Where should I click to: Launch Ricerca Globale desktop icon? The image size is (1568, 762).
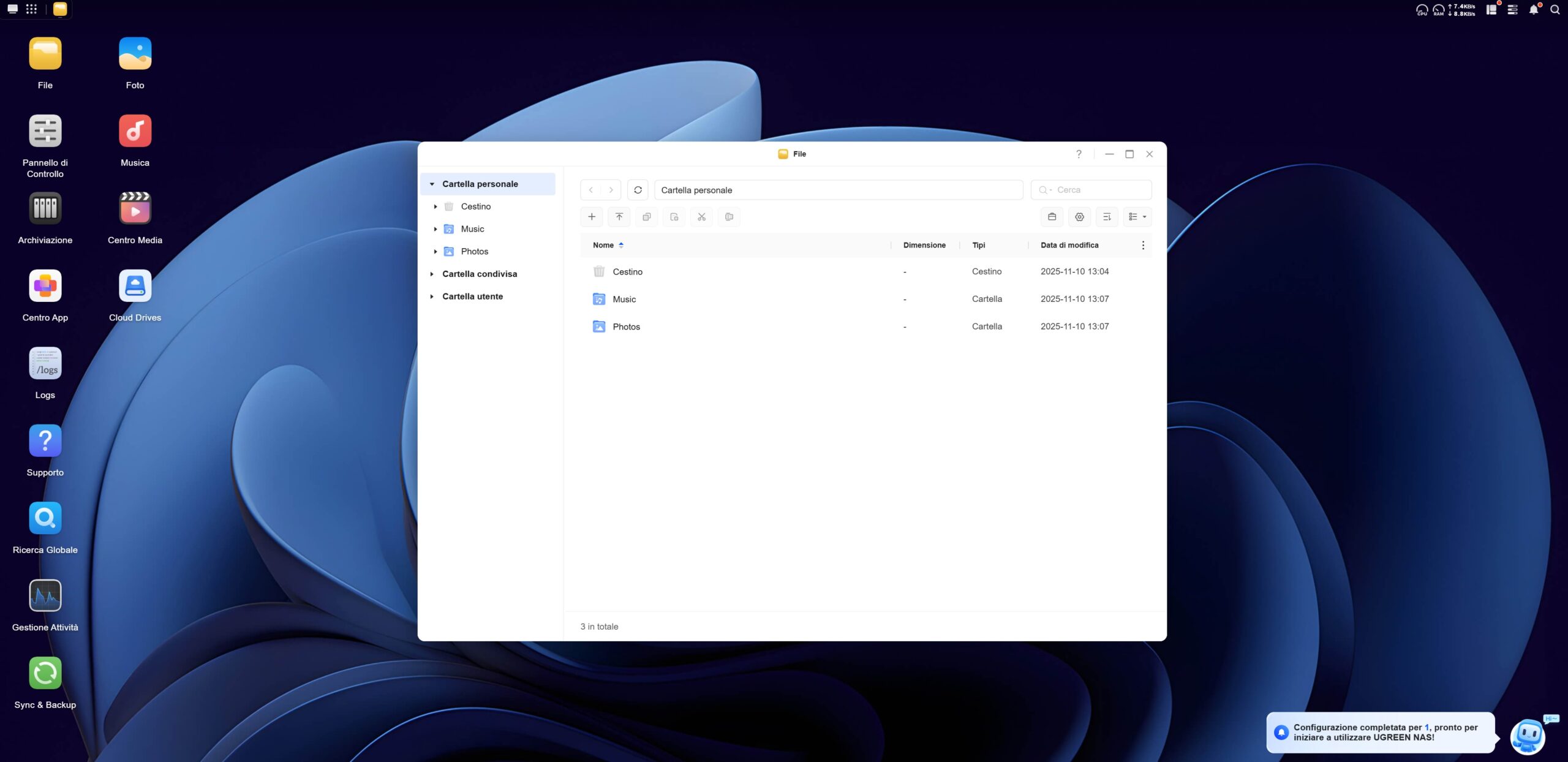coord(45,519)
